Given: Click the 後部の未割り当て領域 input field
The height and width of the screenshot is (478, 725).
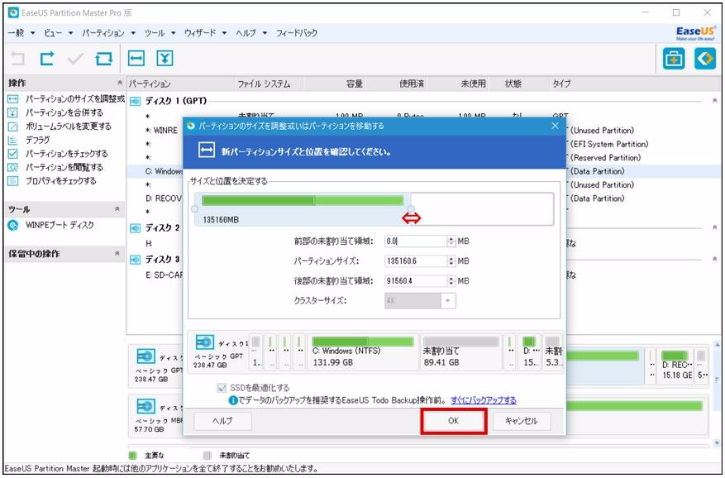Looking at the screenshot, I should (415, 281).
